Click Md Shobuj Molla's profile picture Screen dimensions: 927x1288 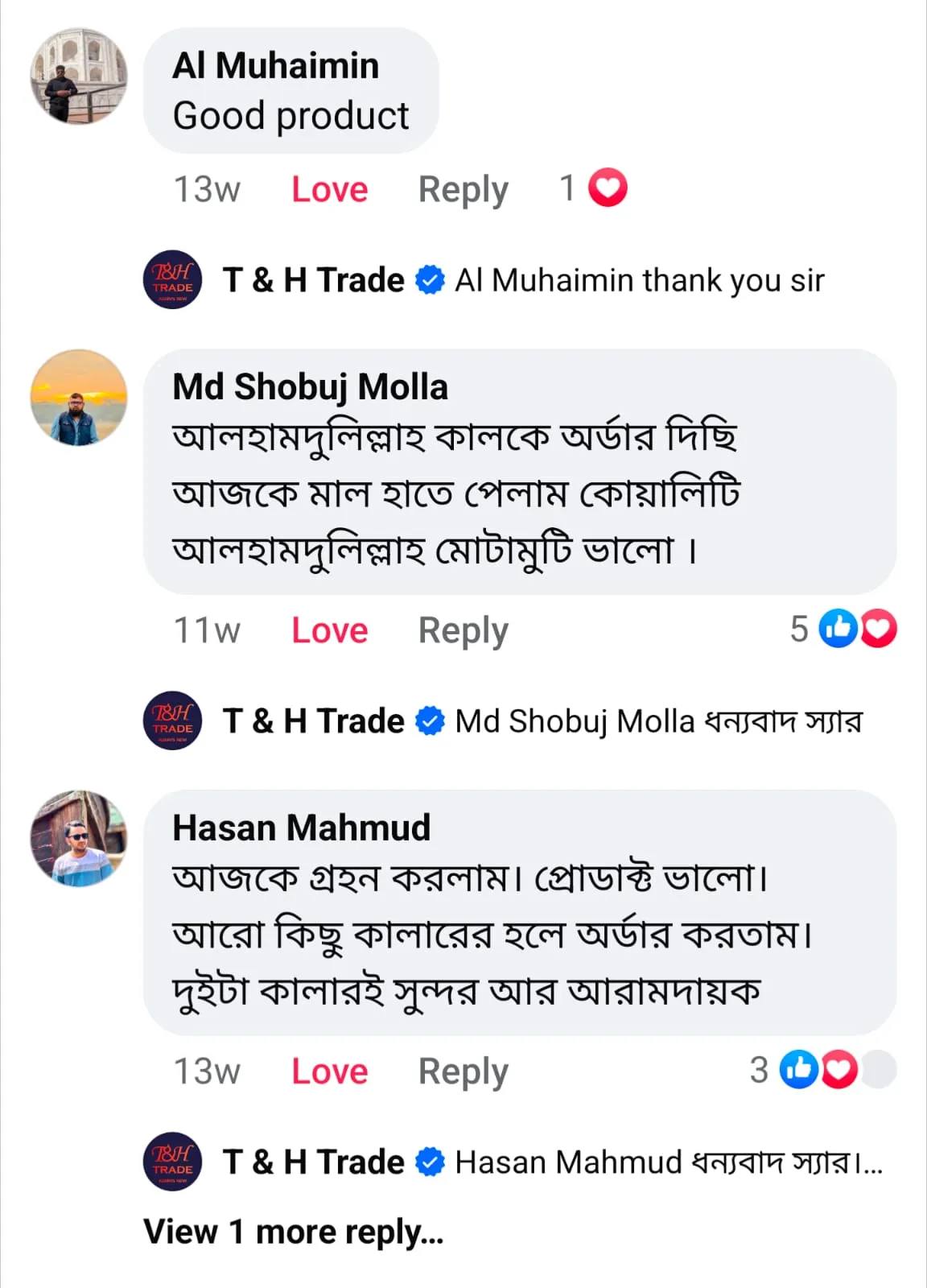click(x=78, y=398)
